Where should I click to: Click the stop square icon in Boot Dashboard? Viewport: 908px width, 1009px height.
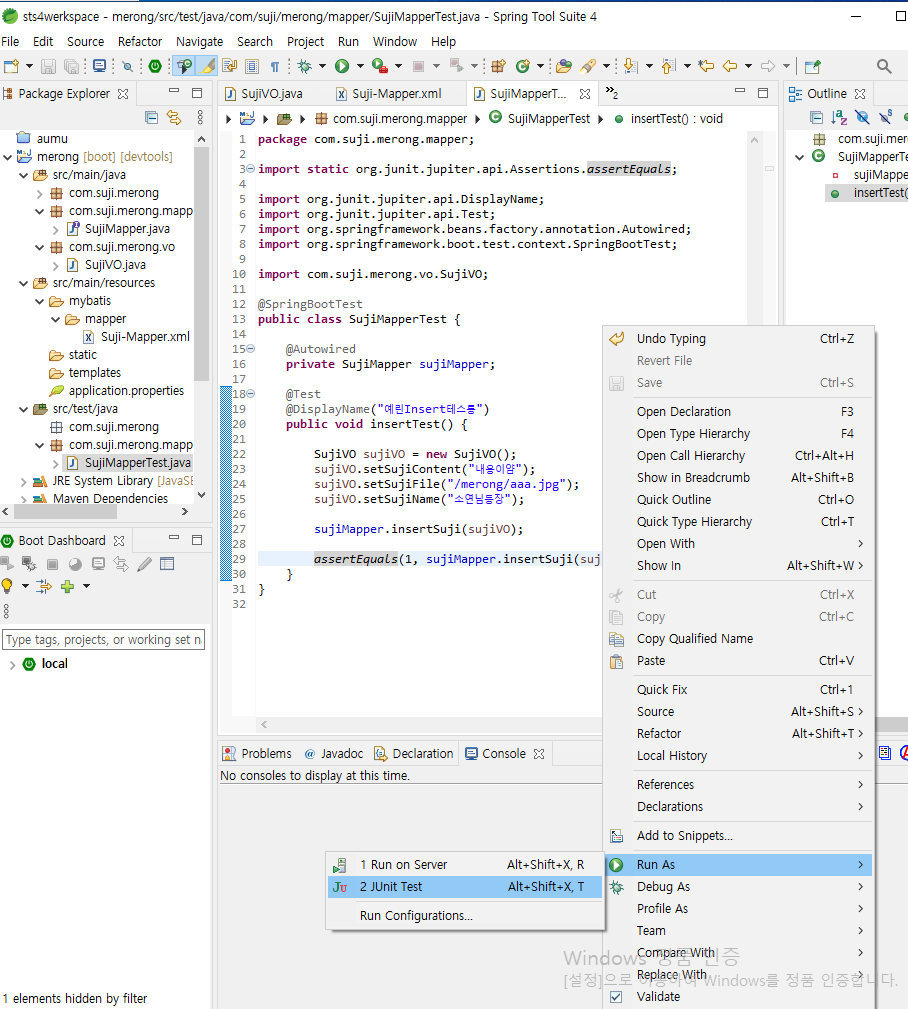coord(52,564)
